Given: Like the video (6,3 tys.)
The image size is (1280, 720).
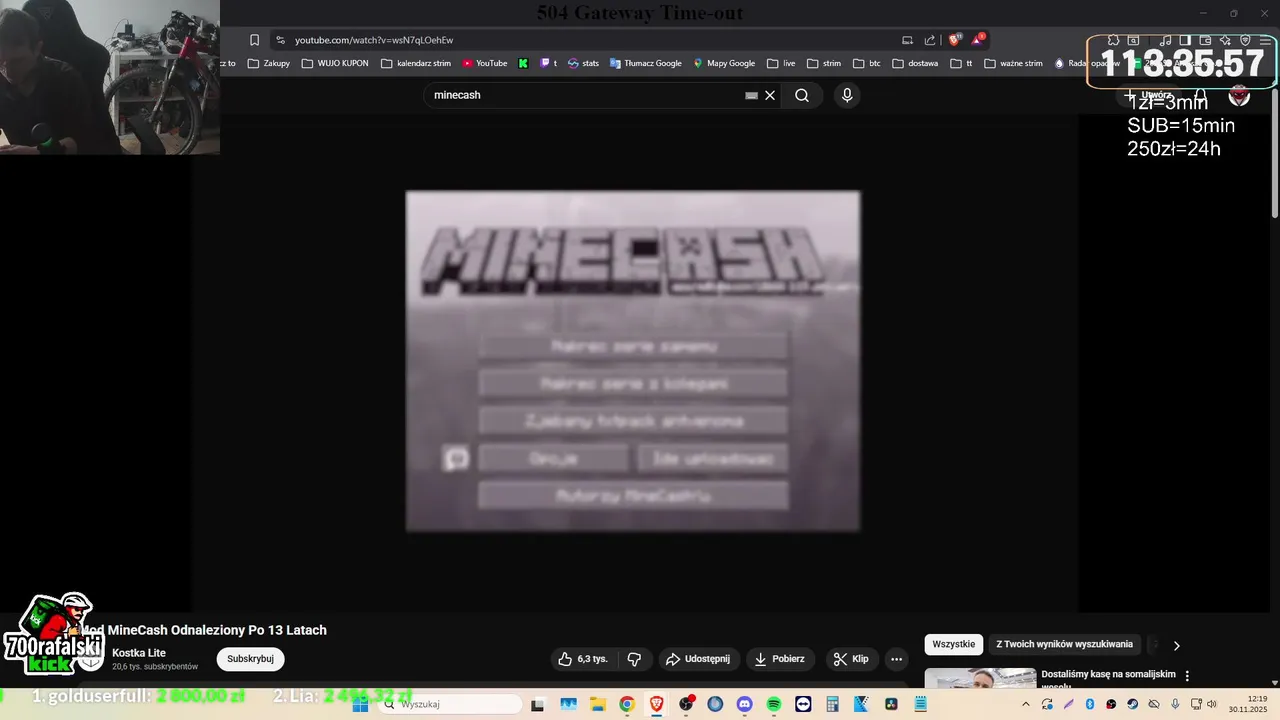Looking at the screenshot, I should (x=582, y=659).
